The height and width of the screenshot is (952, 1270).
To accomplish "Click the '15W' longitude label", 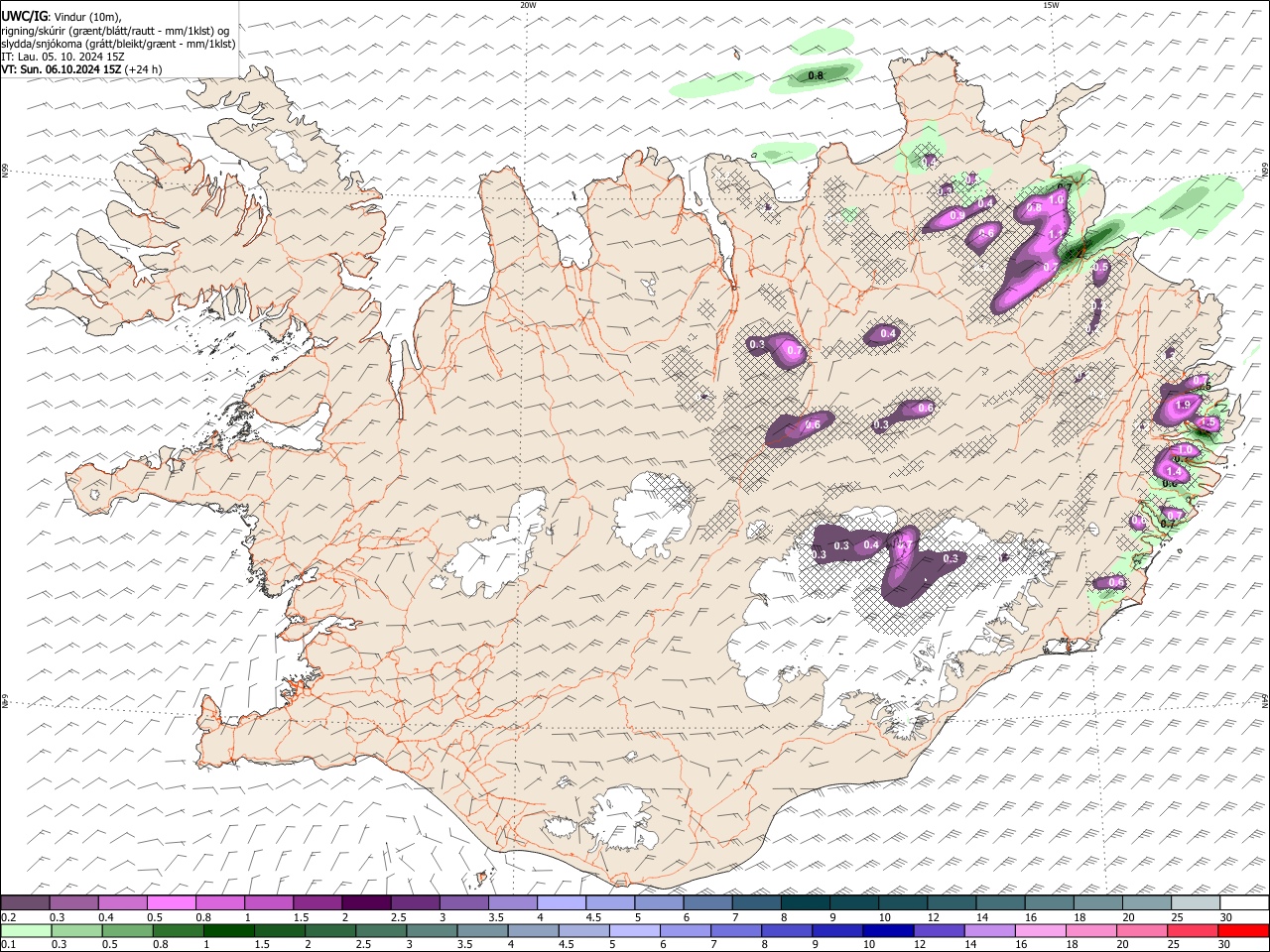I will click(1051, 5).
